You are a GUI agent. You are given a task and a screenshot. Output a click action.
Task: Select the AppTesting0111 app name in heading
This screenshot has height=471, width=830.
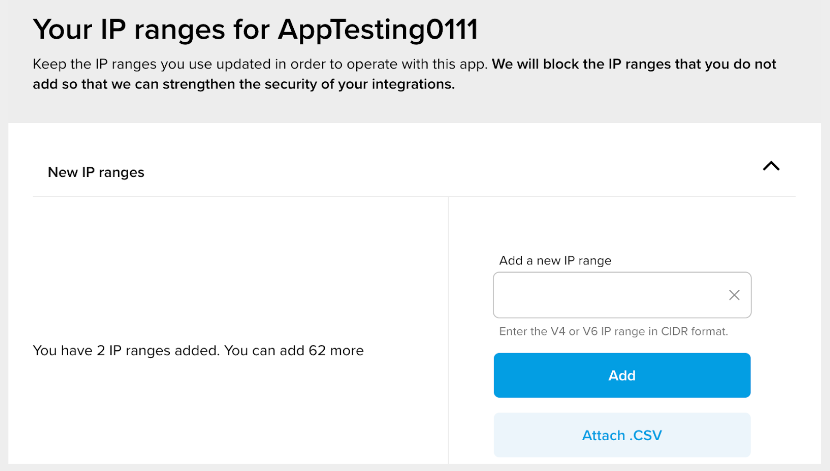(378, 30)
